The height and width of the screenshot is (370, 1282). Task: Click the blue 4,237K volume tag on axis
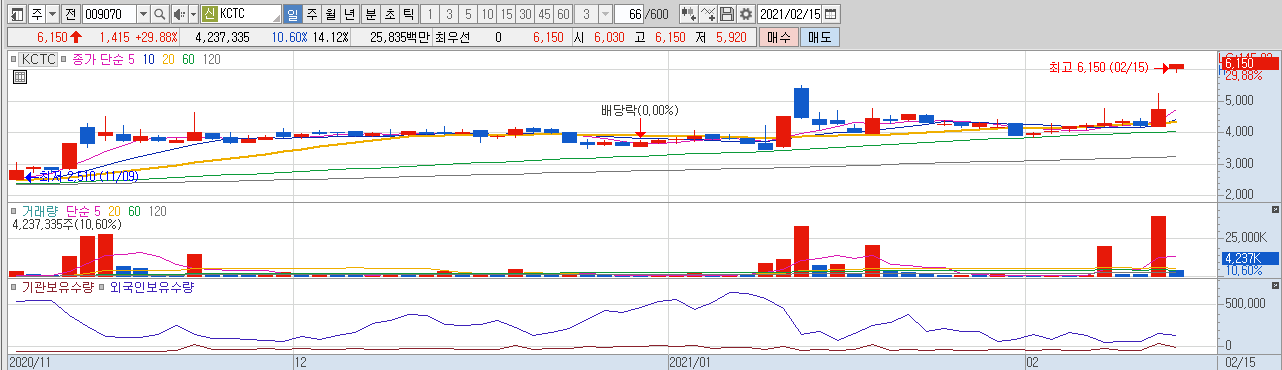click(x=1250, y=258)
